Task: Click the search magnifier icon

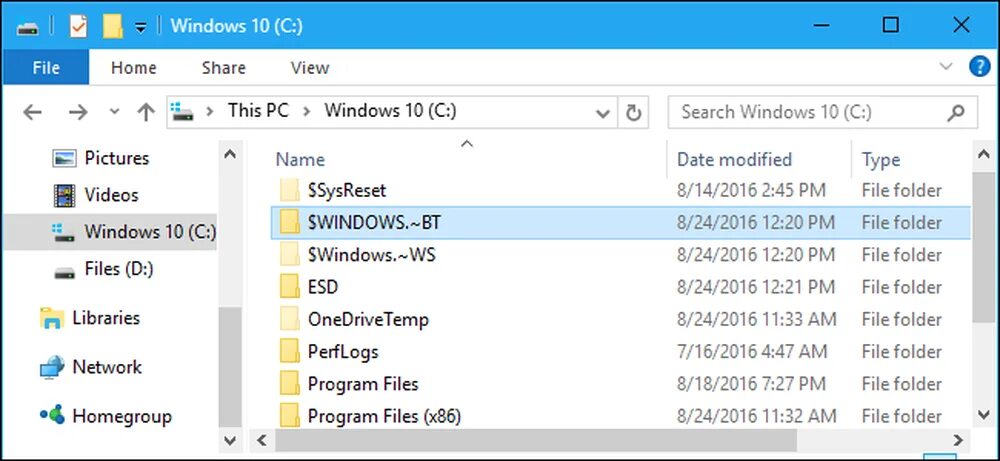Action: (x=957, y=112)
